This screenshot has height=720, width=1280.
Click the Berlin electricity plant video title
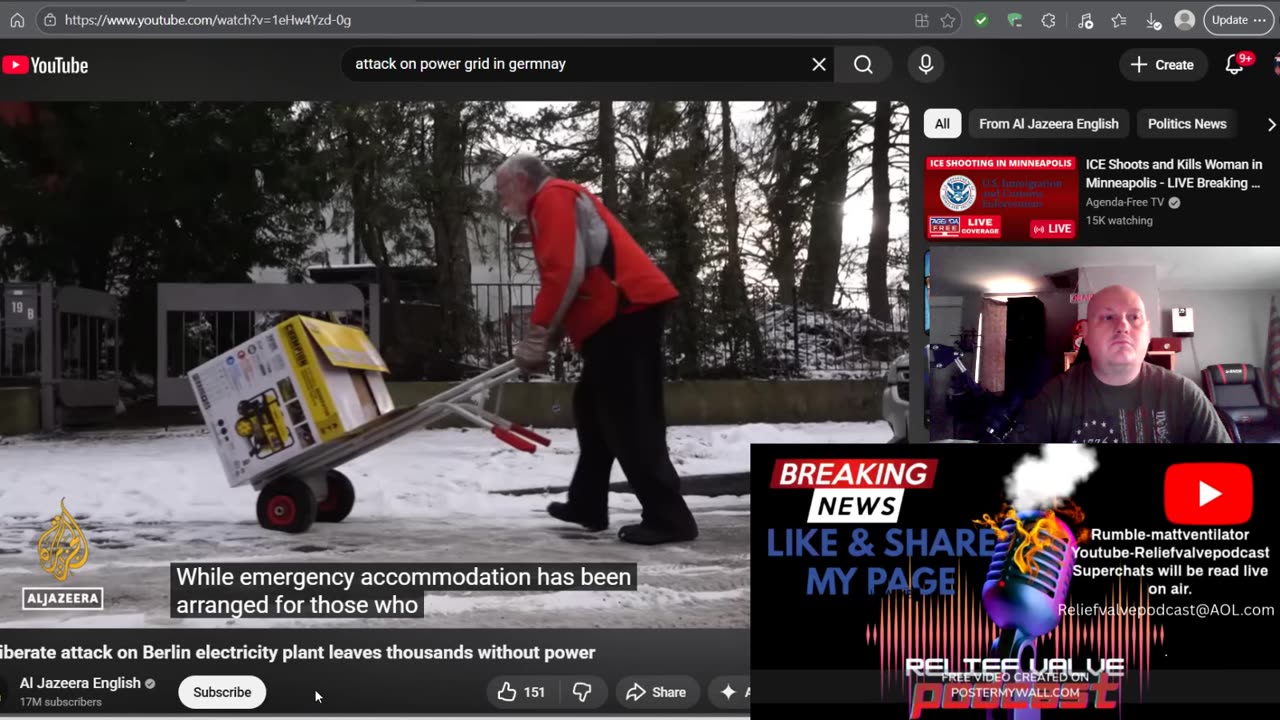pos(298,652)
